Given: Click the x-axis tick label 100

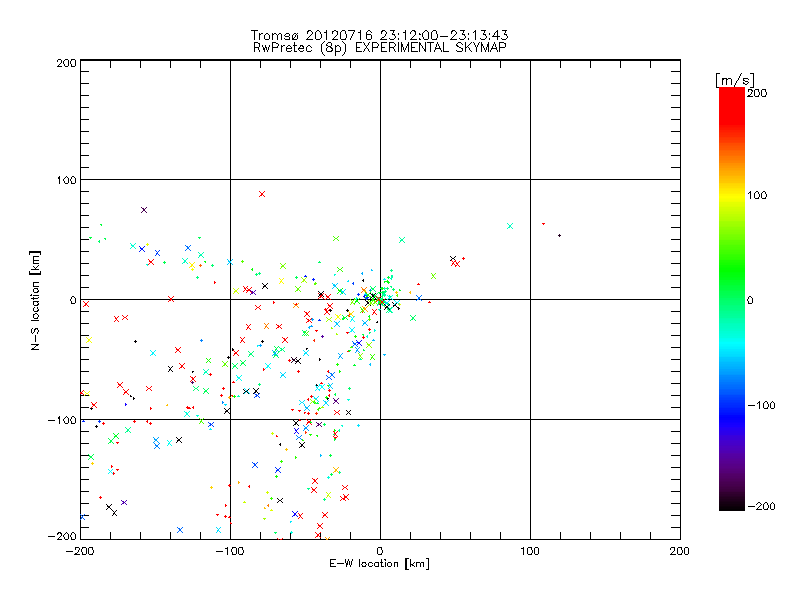Looking at the screenshot, I should (530, 551).
